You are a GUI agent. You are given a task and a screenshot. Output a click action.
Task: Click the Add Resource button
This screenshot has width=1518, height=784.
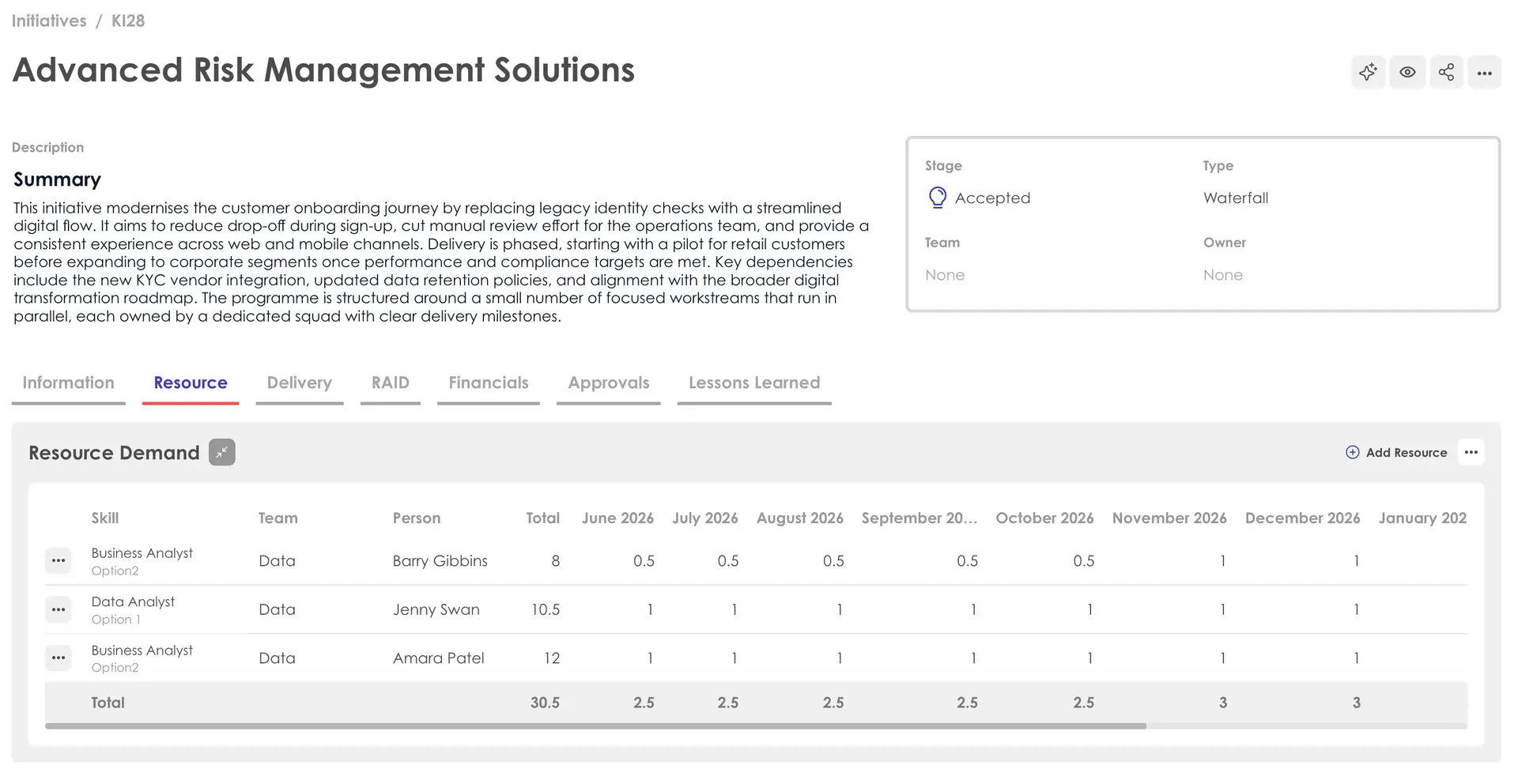[x=1396, y=452]
